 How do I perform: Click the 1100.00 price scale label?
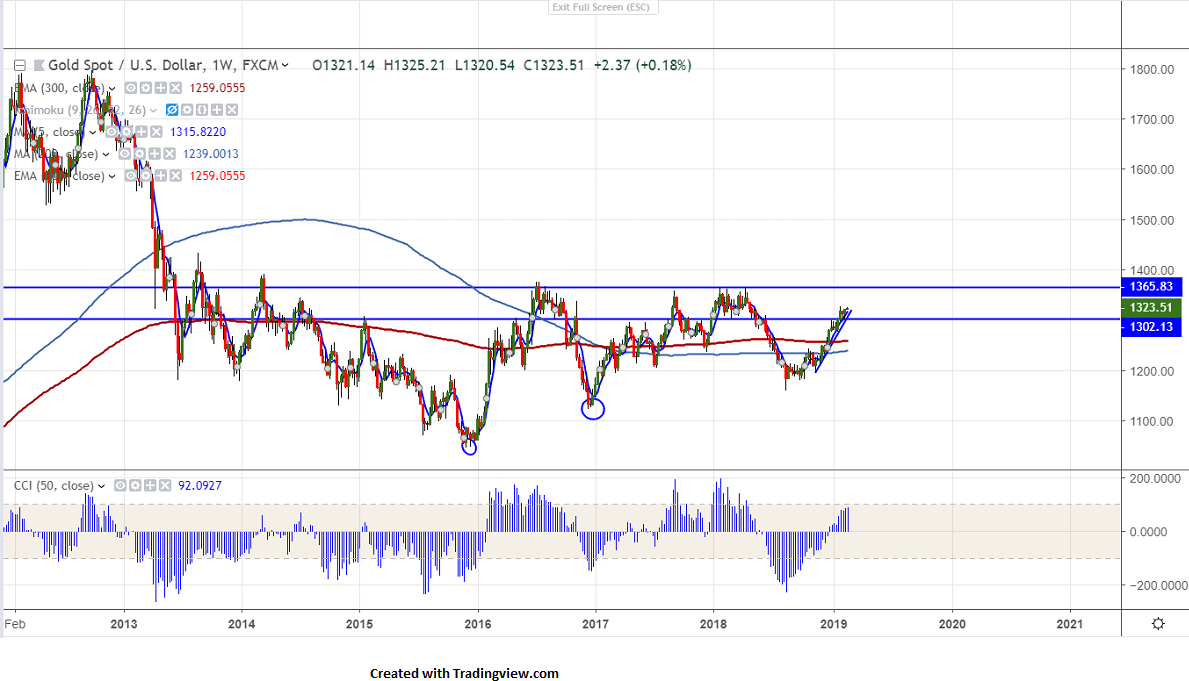[1152, 422]
